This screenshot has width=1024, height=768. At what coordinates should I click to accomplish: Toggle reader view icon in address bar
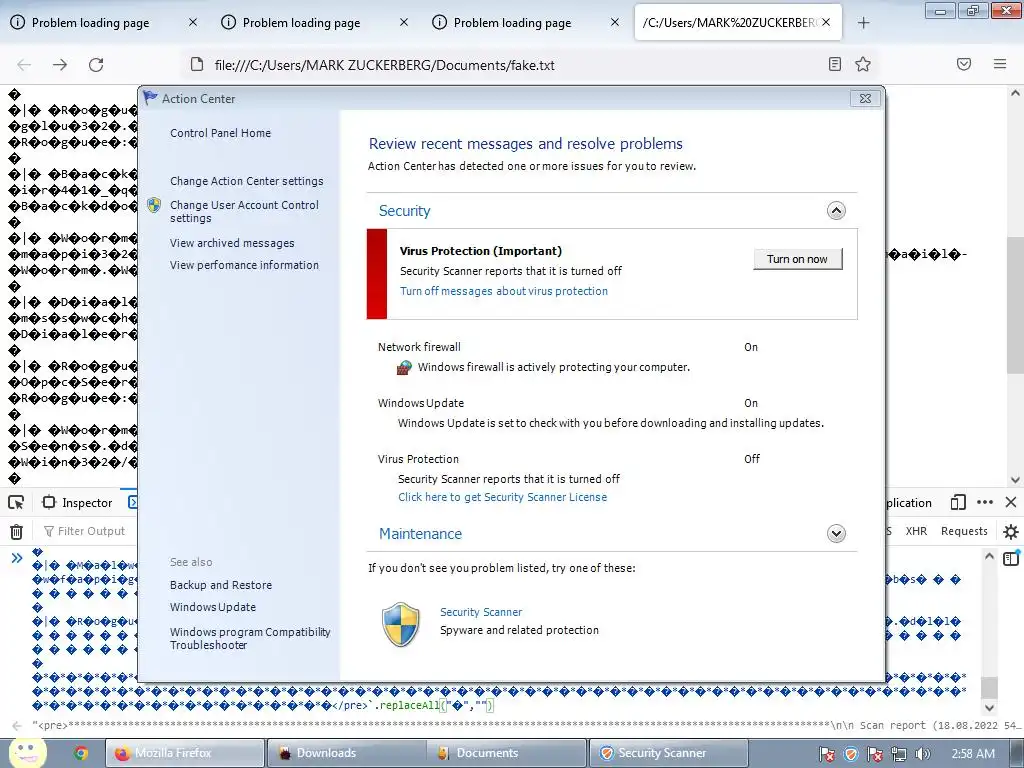tap(835, 64)
